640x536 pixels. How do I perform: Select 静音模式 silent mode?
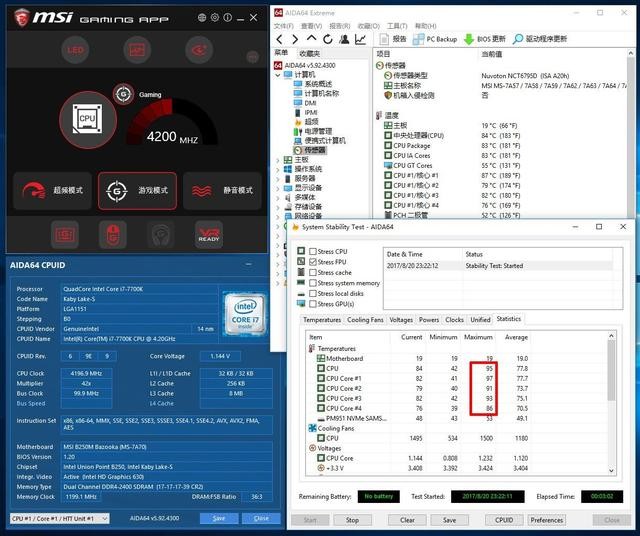click(222, 191)
